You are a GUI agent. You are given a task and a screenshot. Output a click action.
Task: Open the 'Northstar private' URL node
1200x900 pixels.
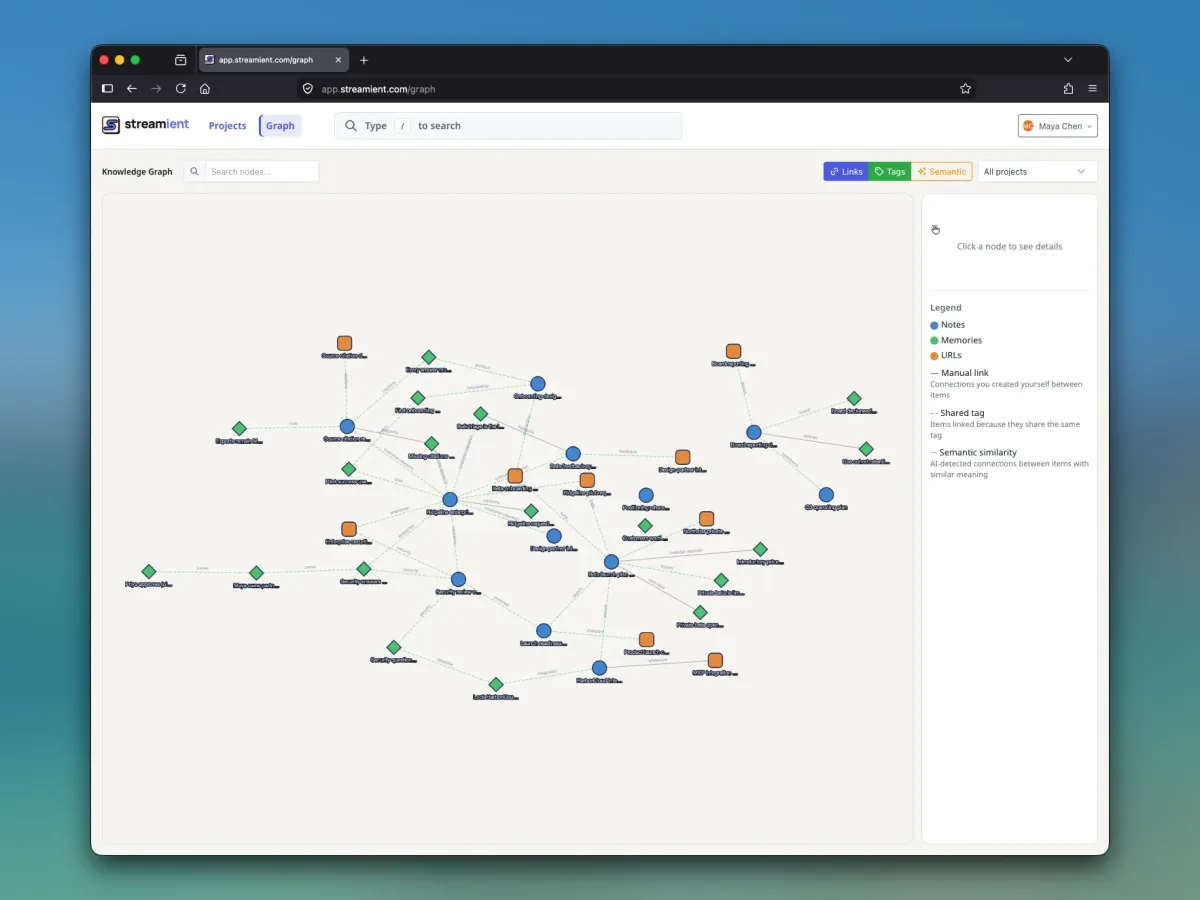point(707,518)
